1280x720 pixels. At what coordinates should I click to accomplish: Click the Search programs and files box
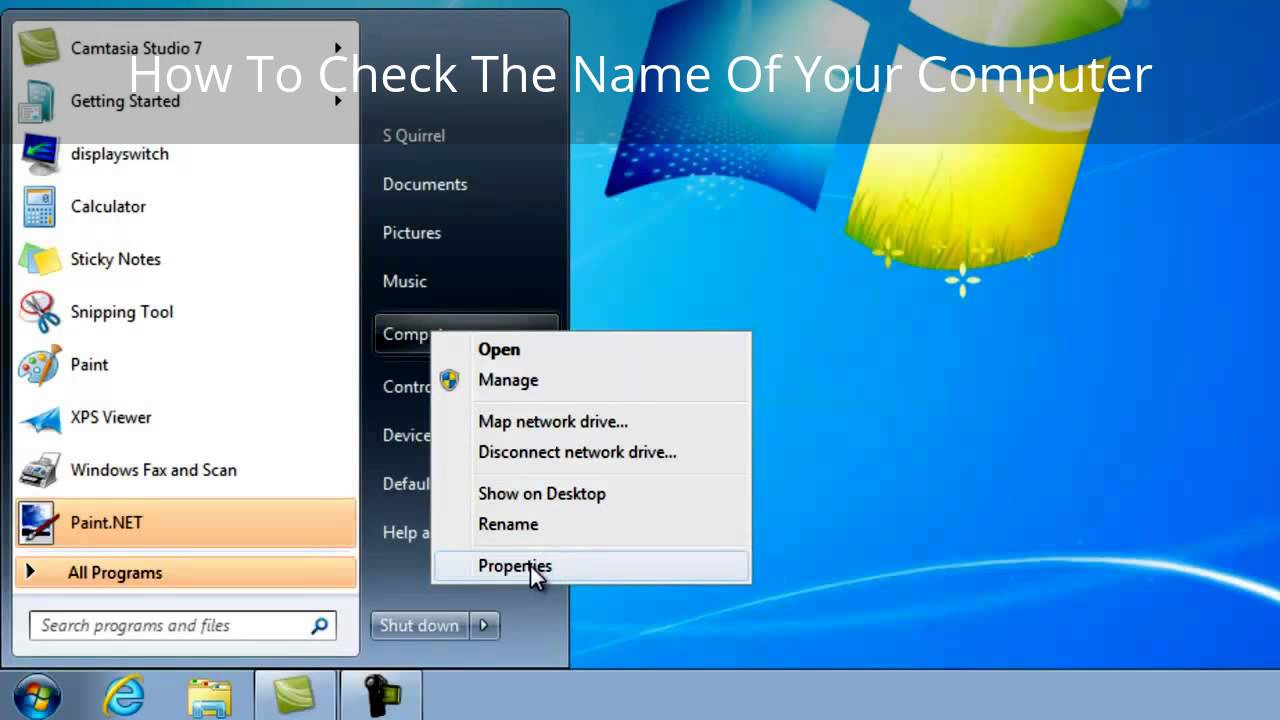click(x=183, y=626)
